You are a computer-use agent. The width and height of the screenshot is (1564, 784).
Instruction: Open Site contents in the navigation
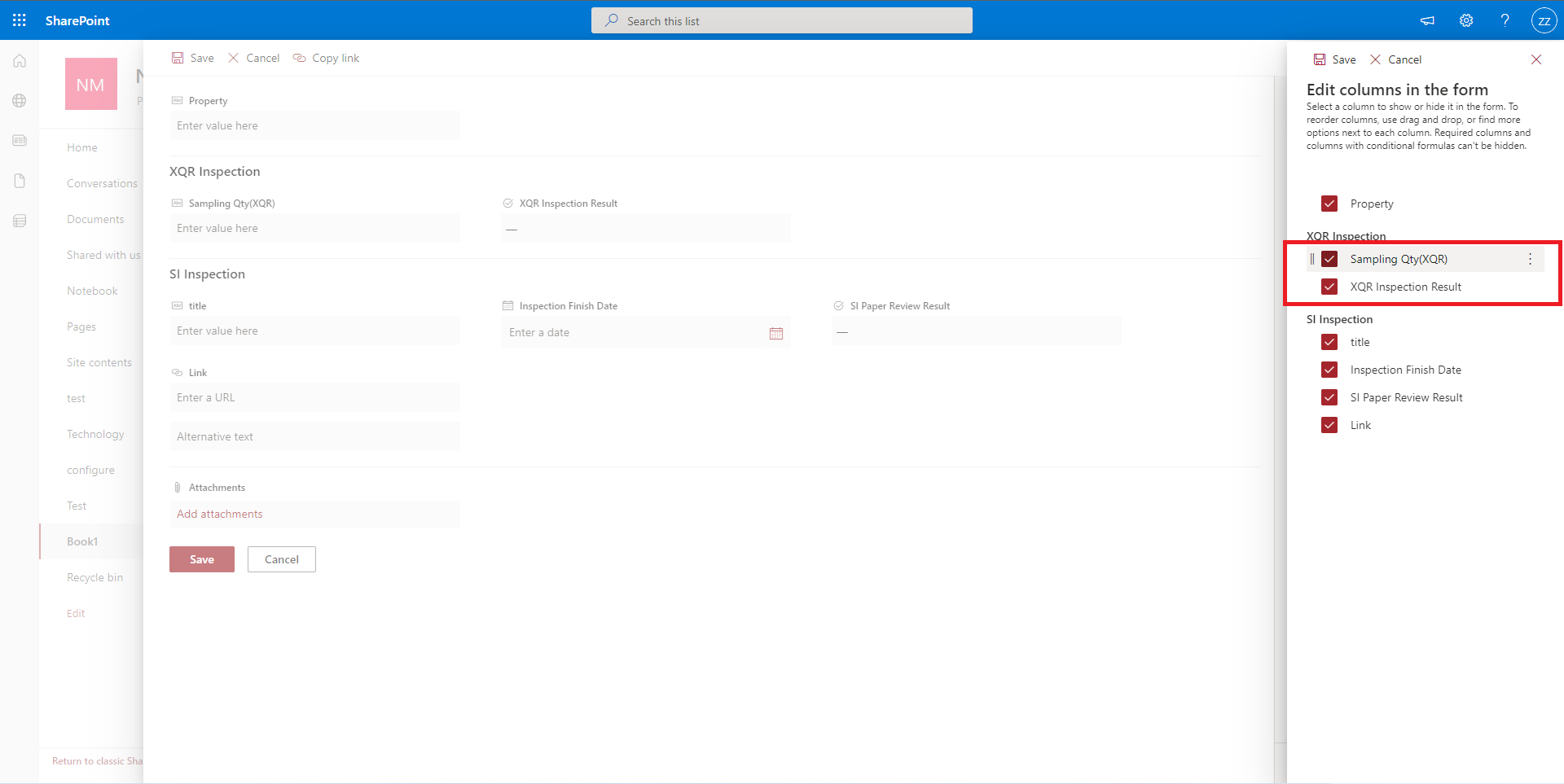coord(99,362)
